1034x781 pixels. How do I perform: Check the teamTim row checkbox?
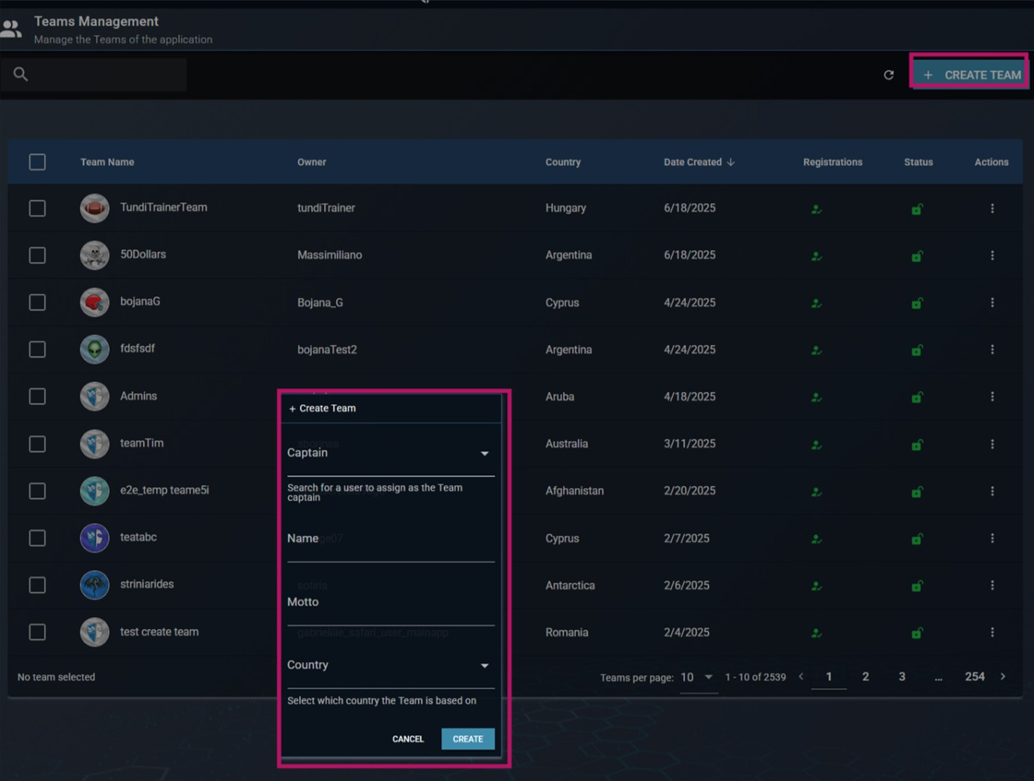[37, 443]
